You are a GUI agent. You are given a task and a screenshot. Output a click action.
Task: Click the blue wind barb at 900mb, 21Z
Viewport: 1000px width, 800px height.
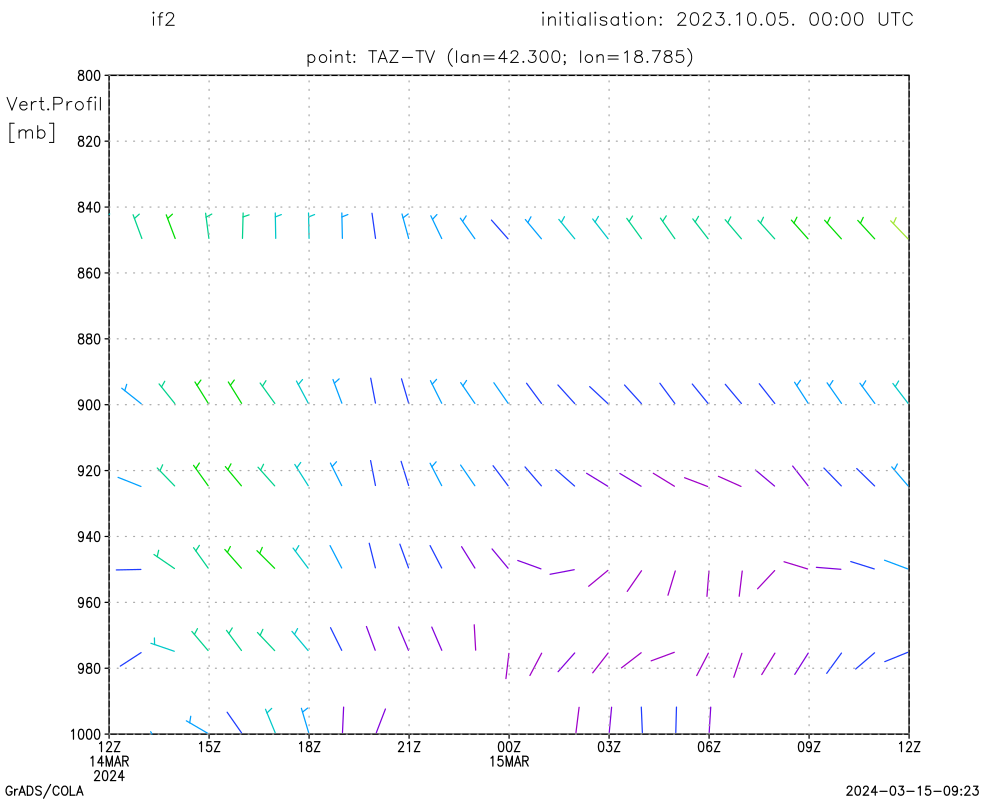[405, 391]
